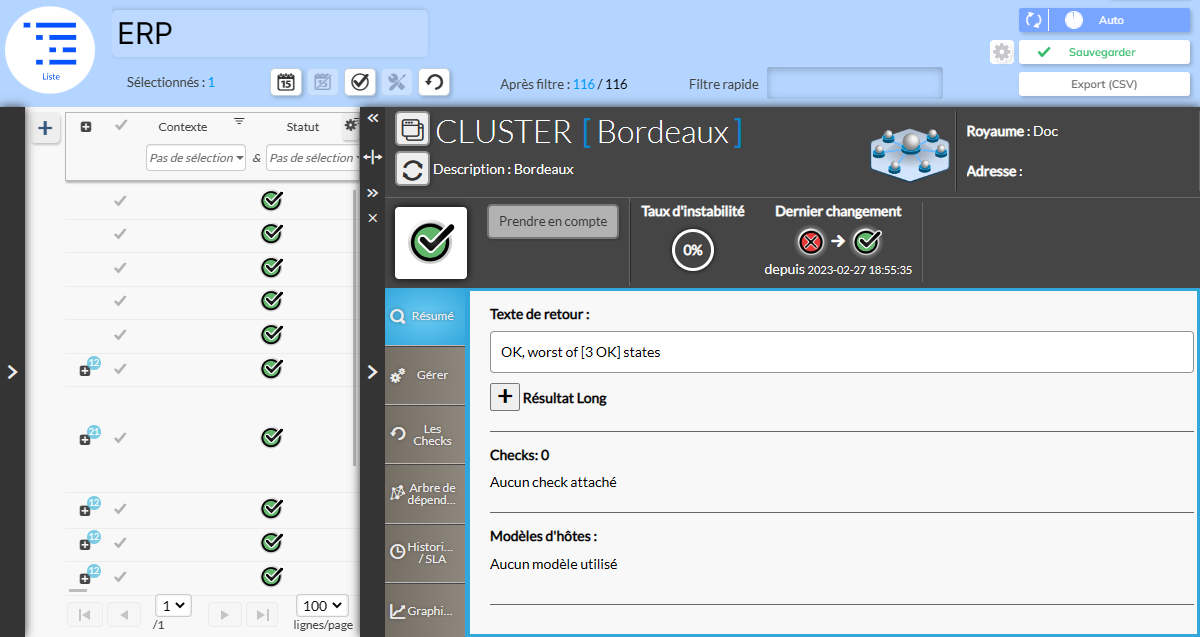The image size is (1200, 637).
Task: Open the Bordeaux cluster in new window
Action: point(412,129)
